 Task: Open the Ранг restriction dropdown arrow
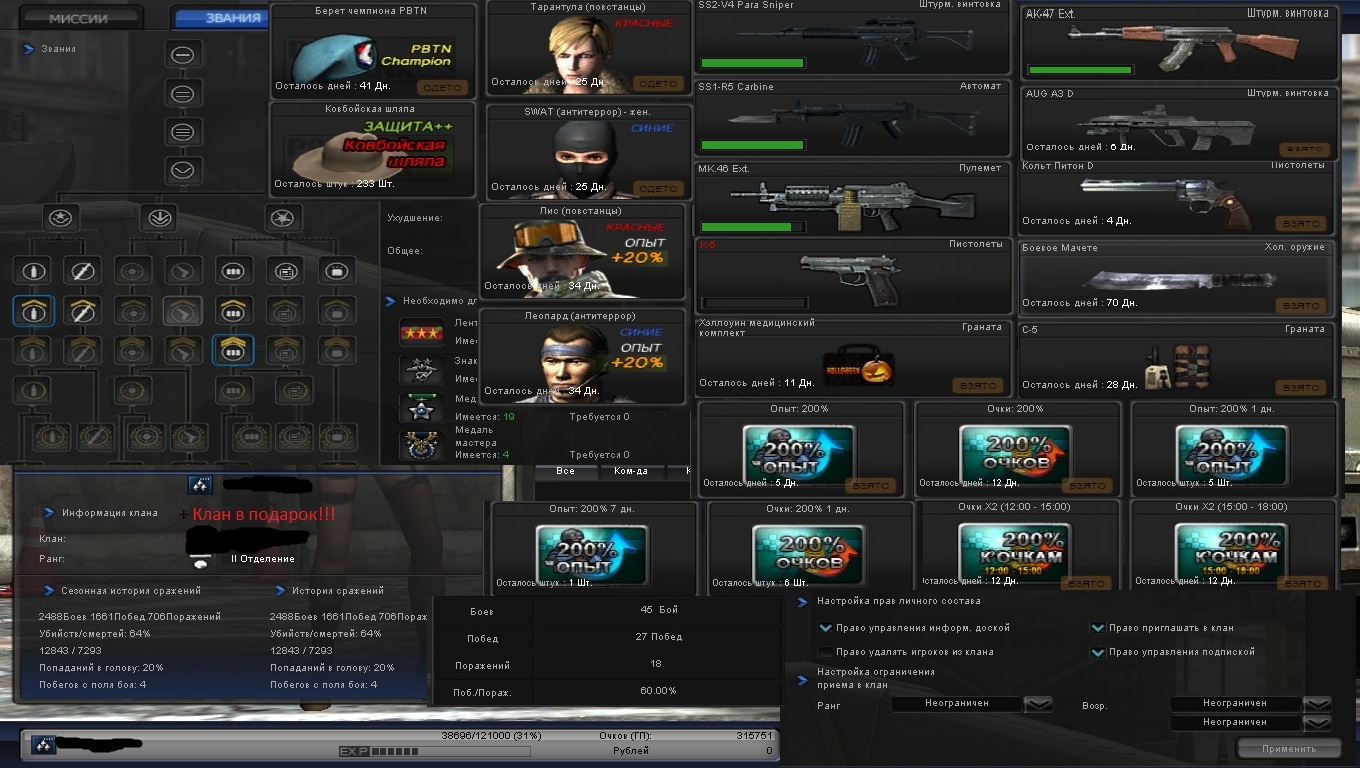click(x=1039, y=704)
